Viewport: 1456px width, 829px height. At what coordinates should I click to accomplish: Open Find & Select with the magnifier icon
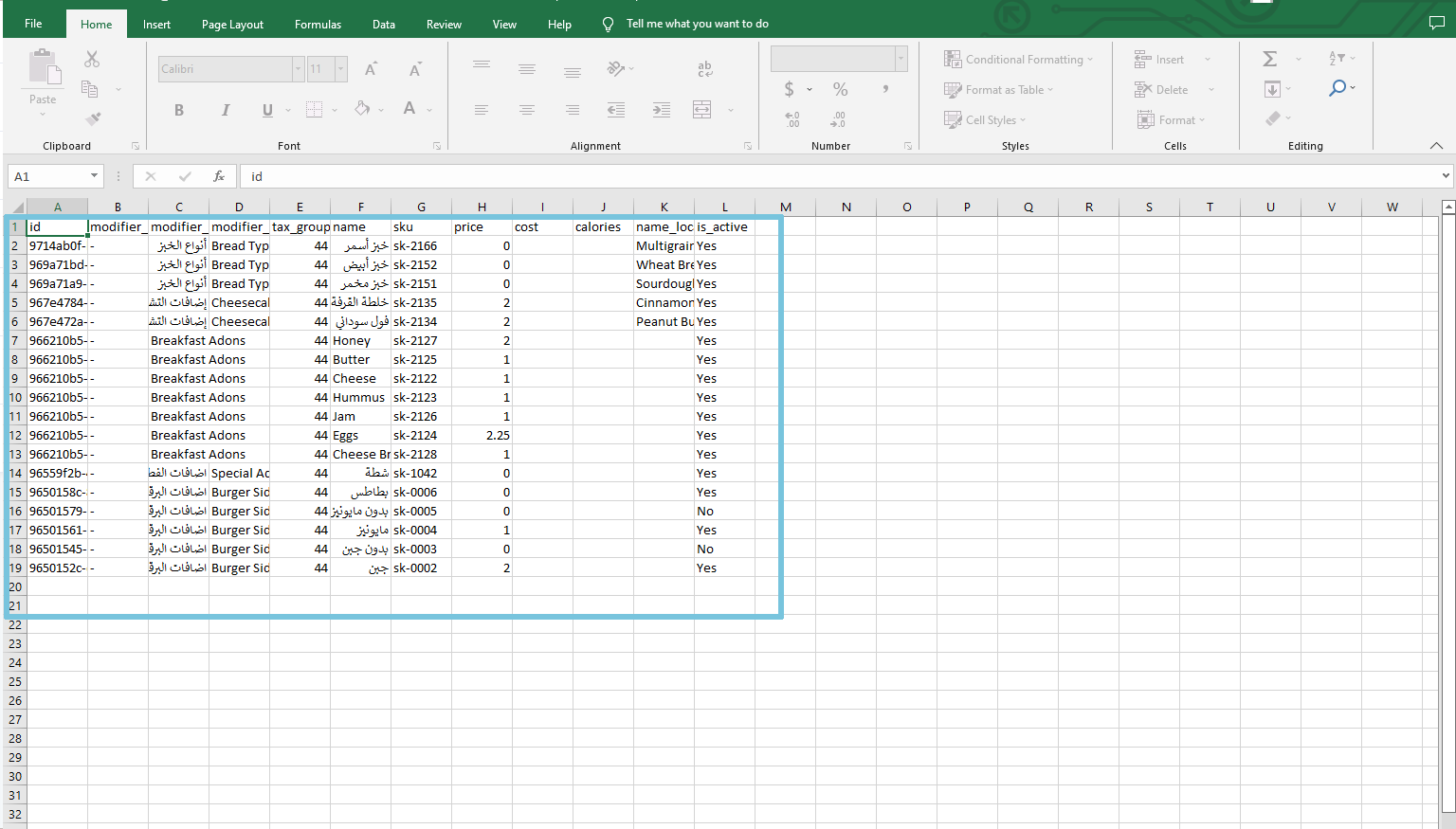1338,88
